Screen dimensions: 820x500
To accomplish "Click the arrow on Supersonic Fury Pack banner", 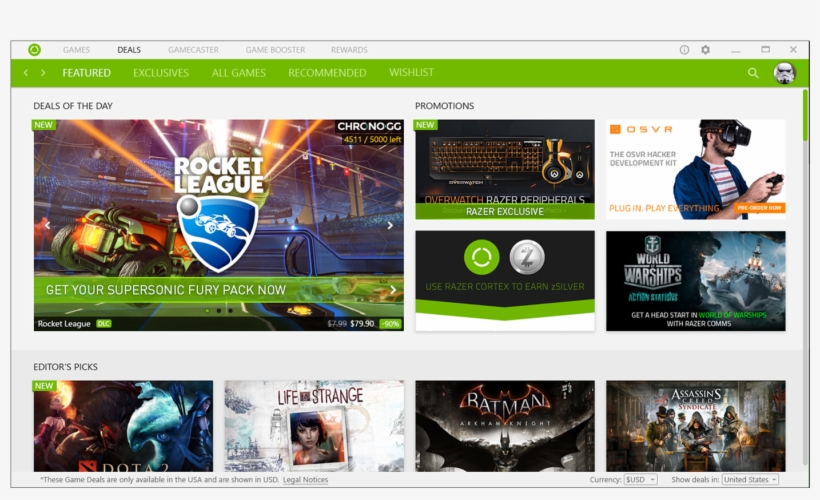I will 393,289.
